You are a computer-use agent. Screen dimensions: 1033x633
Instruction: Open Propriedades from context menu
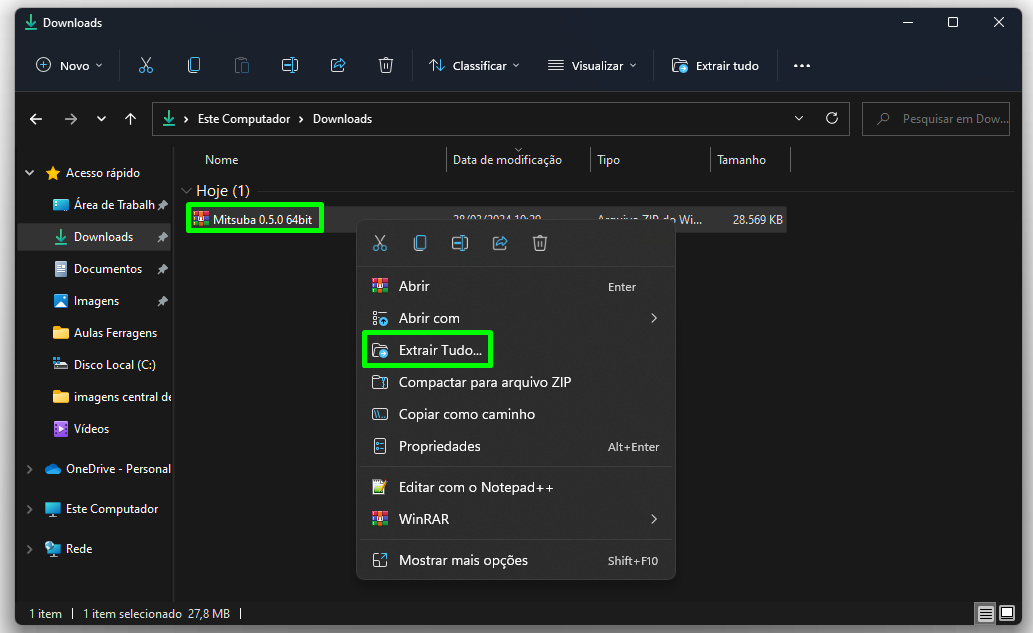tap(516, 447)
